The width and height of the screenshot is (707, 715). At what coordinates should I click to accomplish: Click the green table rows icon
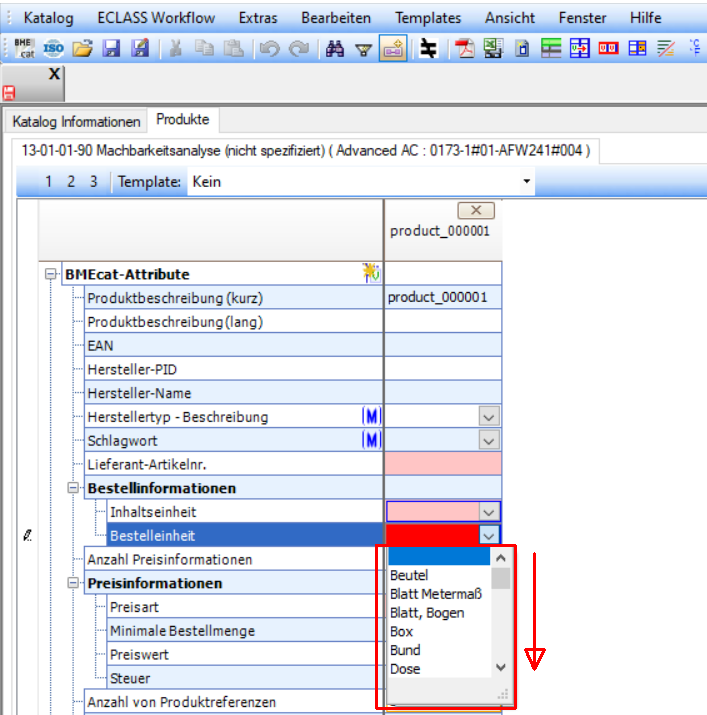coord(551,48)
